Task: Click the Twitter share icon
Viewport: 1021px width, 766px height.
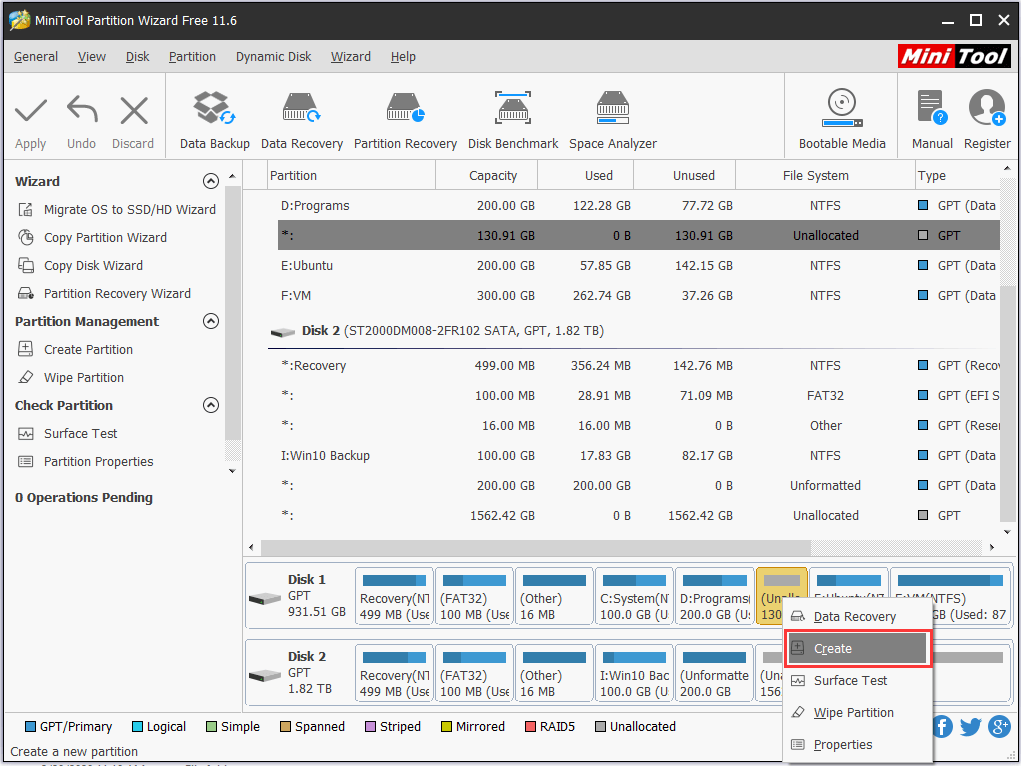Action: (970, 726)
